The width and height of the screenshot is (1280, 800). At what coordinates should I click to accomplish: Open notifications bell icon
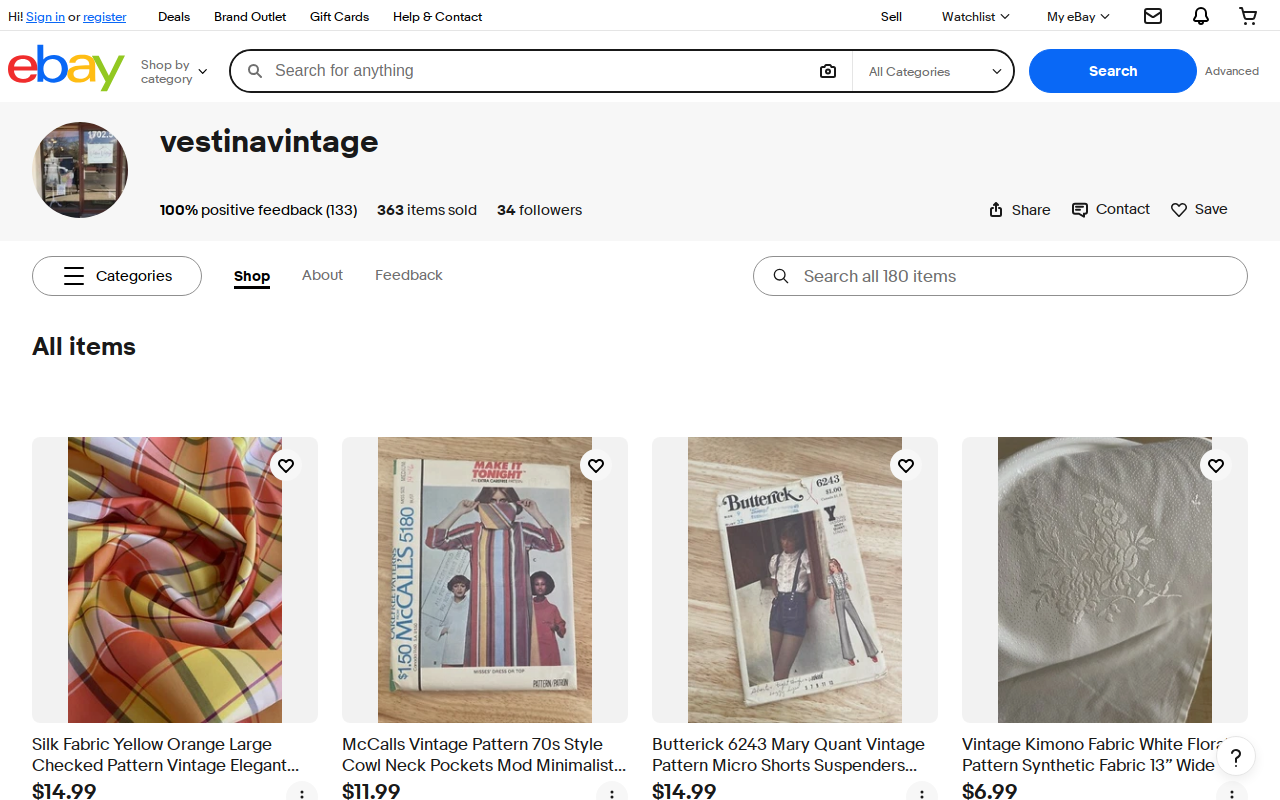[1201, 16]
